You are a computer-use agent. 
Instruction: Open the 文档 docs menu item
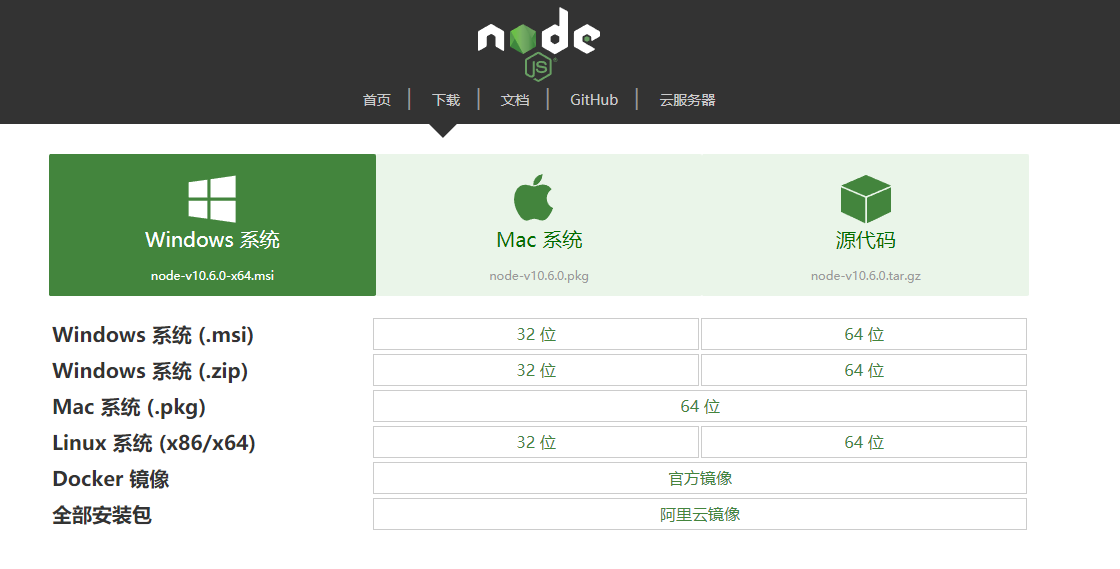(x=515, y=100)
